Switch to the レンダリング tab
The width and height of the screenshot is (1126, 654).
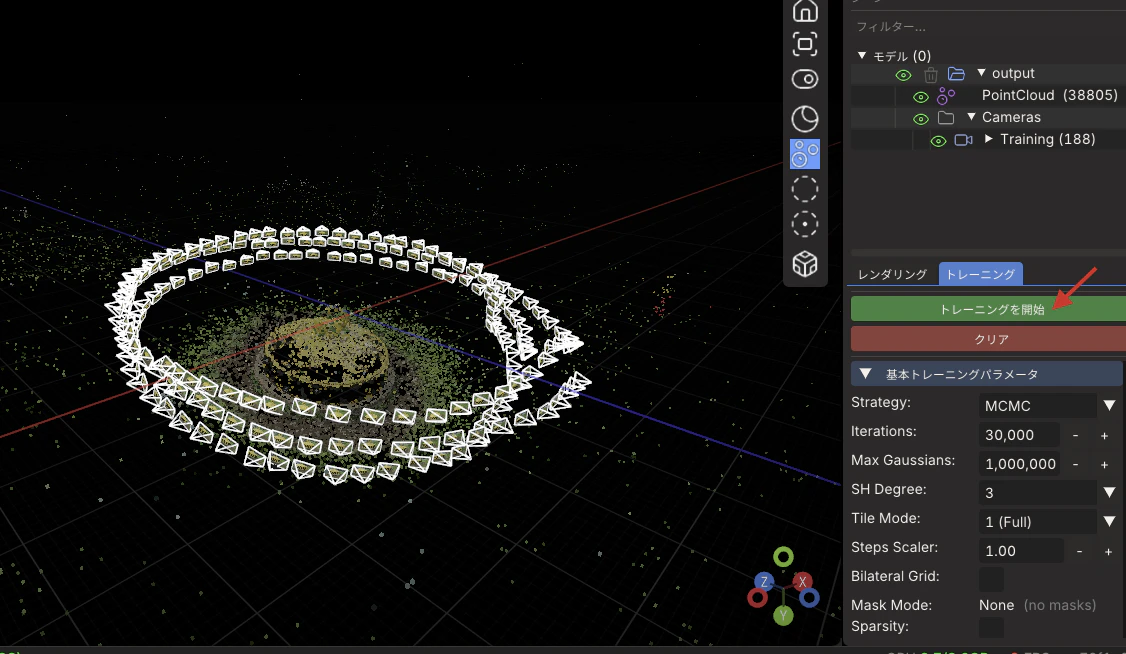pos(893,274)
